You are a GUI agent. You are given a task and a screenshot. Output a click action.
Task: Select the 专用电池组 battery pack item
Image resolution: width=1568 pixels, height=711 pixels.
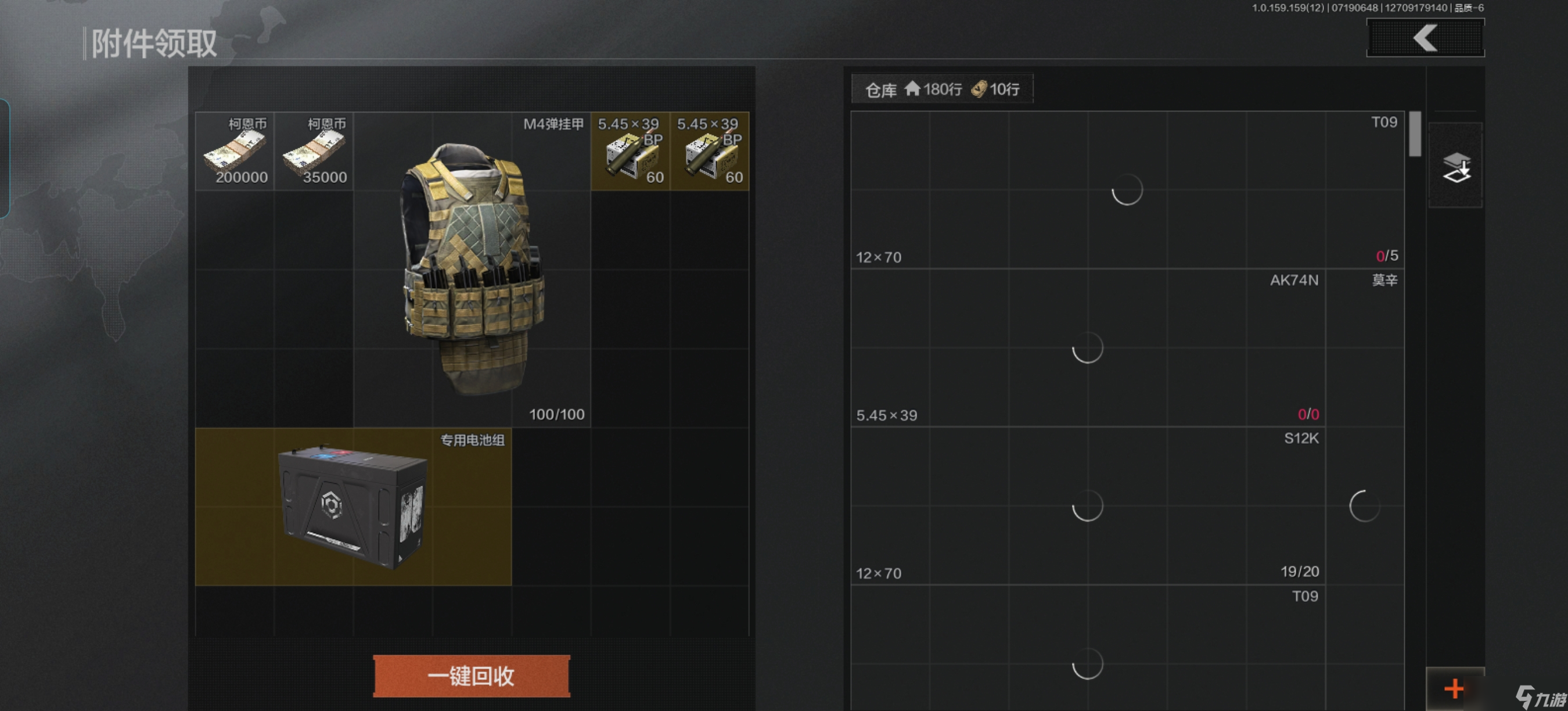pyautogui.click(x=354, y=507)
